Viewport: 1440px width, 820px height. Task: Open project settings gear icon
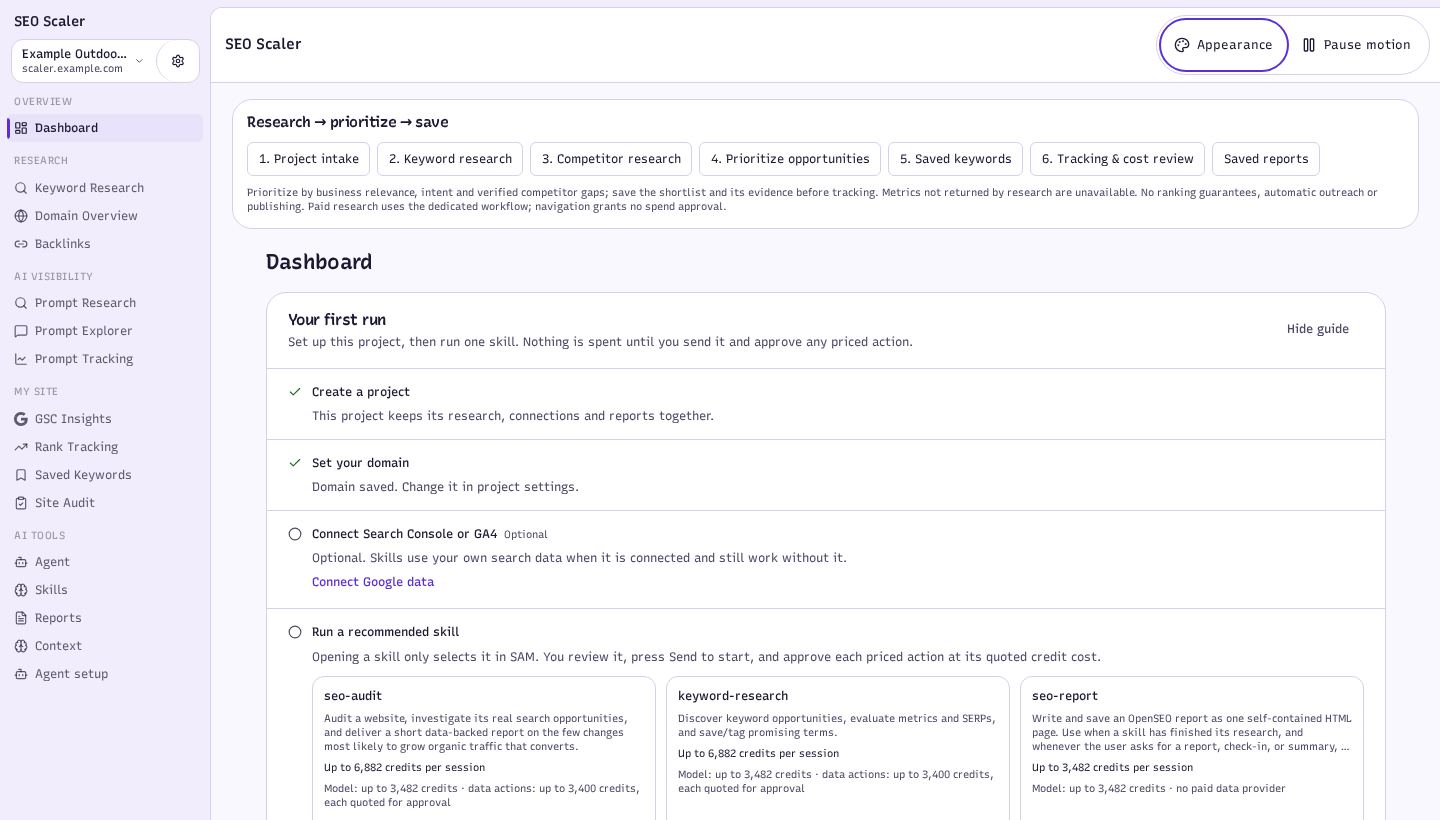pyautogui.click(x=178, y=61)
